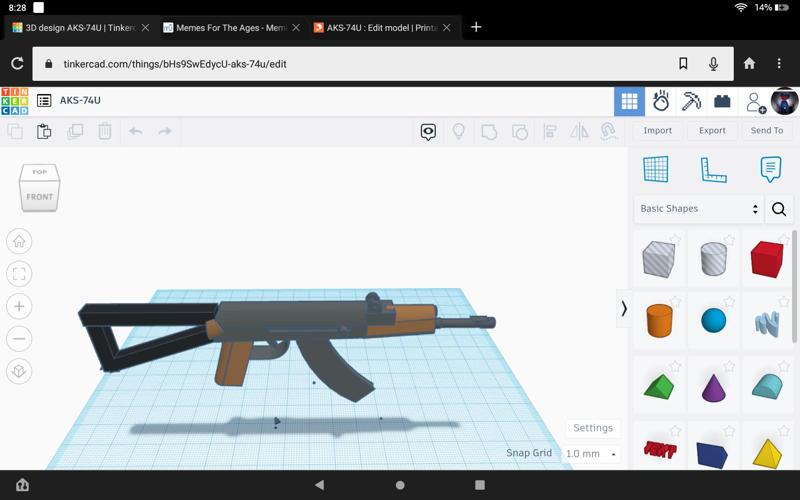
Task: Click the Export button
Action: 712,131
